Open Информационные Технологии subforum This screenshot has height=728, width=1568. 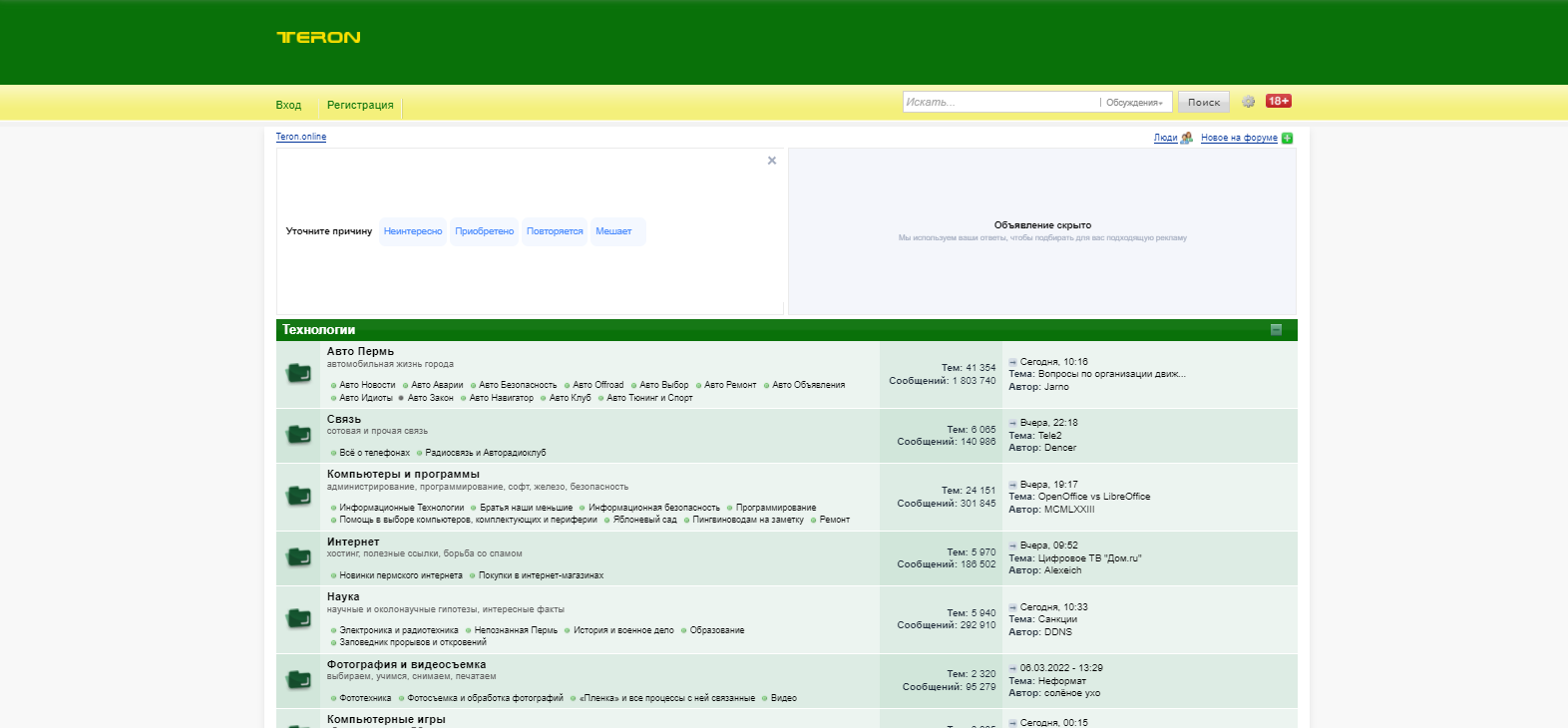coord(402,508)
